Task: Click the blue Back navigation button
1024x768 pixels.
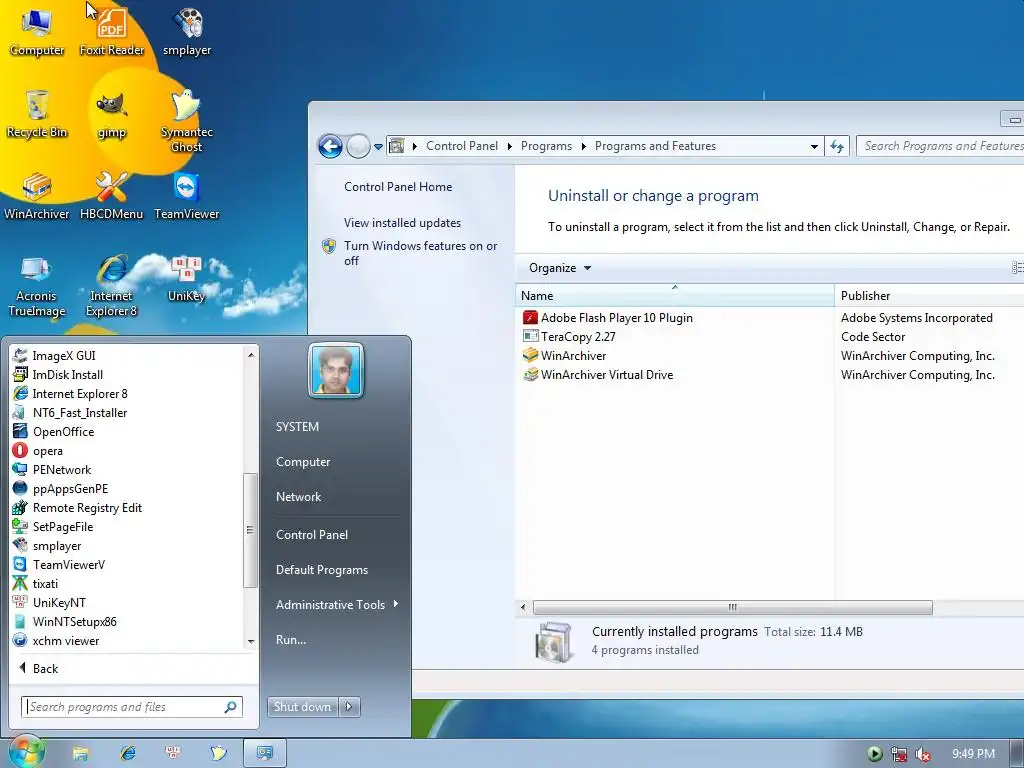Action: pyautogui.click(x=330, y=146)
